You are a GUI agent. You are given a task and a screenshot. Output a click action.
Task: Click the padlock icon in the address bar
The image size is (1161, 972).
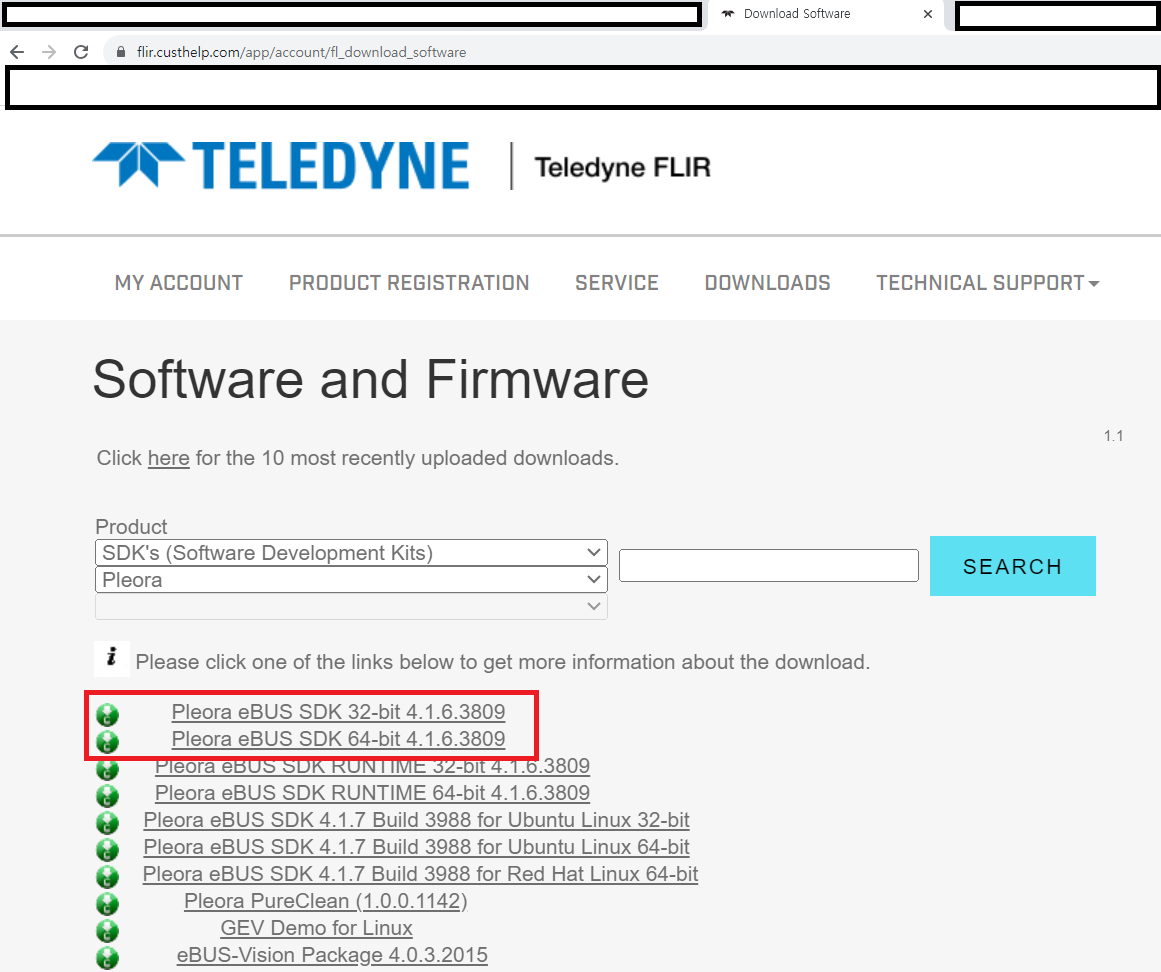point(119,51)
